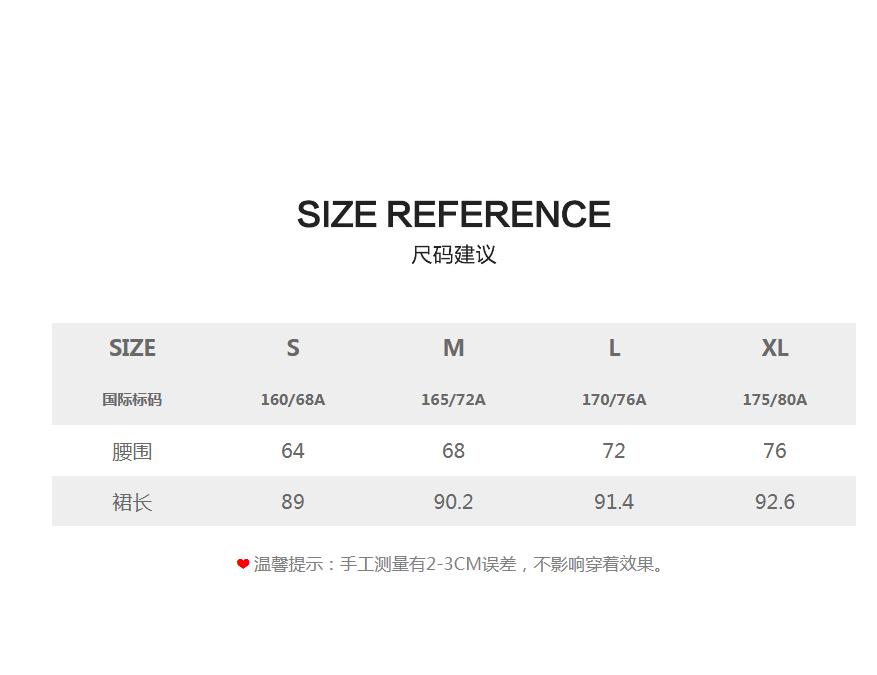This screenshot has width=877, height=675.
Task: Click the 腰围 row label
Action: [x=132, y=451]
